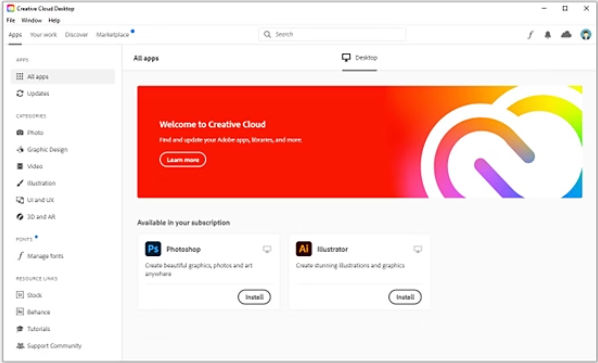Select the Desktop tab label
Screen dimensions: 598x363
point(366,58)
